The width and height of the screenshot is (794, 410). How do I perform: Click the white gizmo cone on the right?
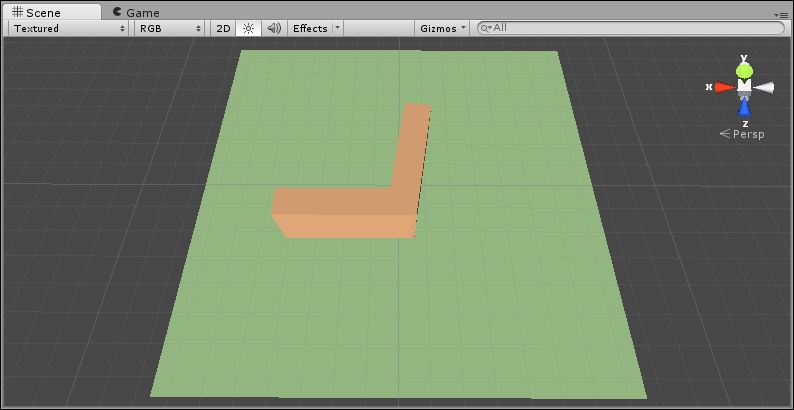765,88
